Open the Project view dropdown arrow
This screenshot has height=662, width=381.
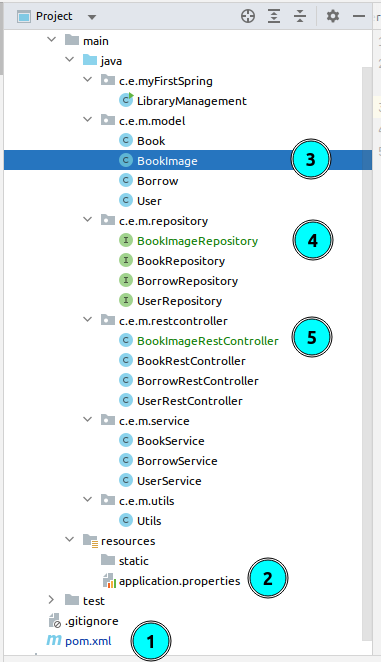pyautogui.click(x=92, y=17)
